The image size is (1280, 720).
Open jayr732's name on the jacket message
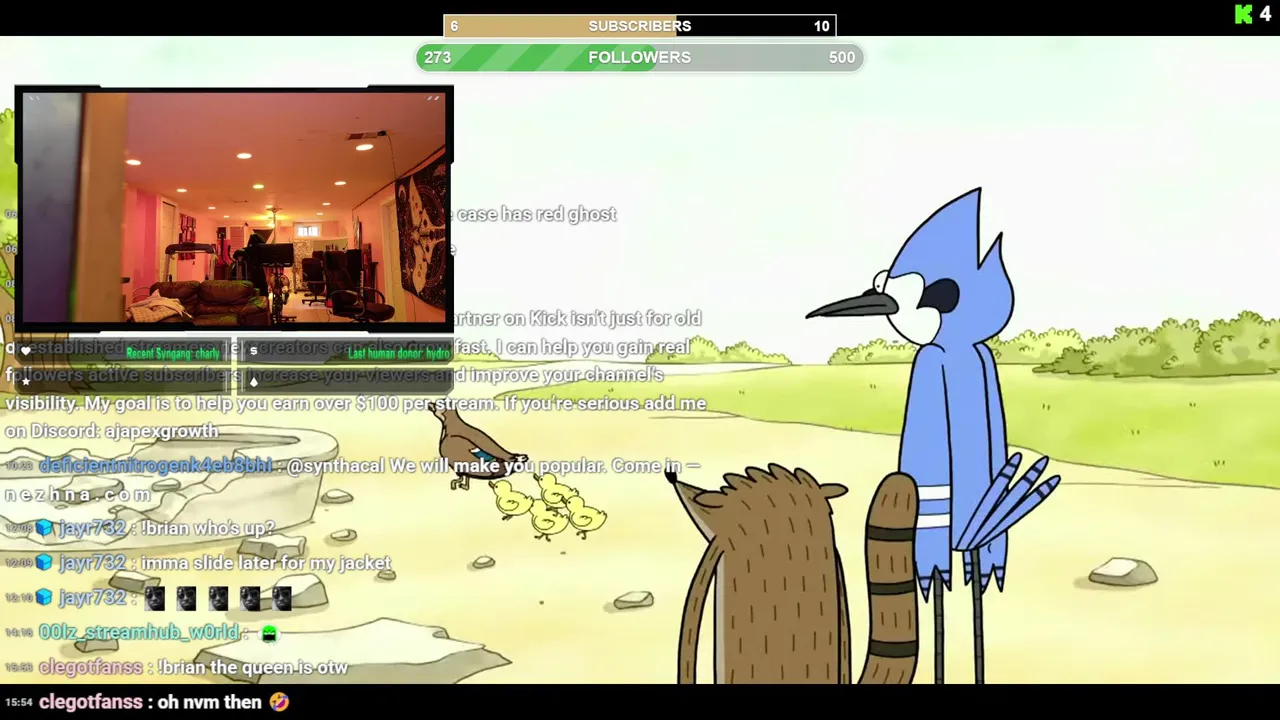click(93, 563)
